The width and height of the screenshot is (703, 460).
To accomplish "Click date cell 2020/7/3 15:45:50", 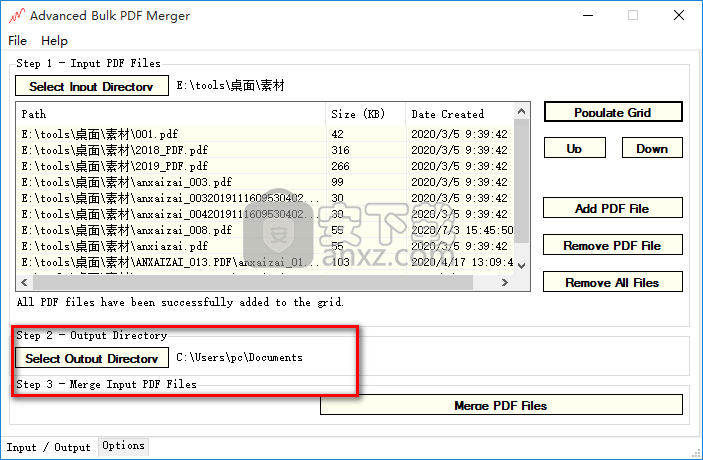I will coord(460,230).
